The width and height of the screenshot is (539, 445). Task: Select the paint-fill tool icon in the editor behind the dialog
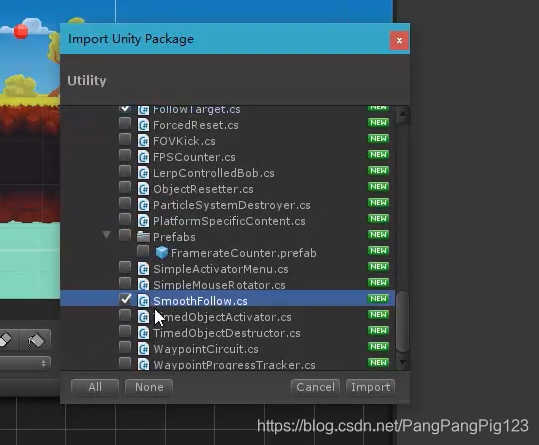pos(35,340)
